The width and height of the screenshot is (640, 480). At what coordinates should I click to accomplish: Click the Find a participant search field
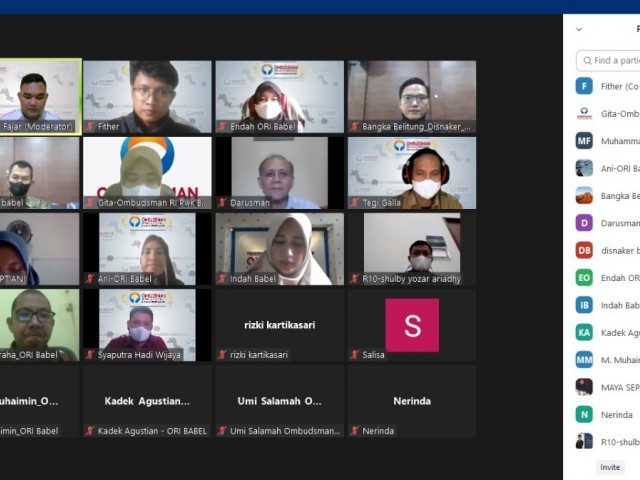612,61
